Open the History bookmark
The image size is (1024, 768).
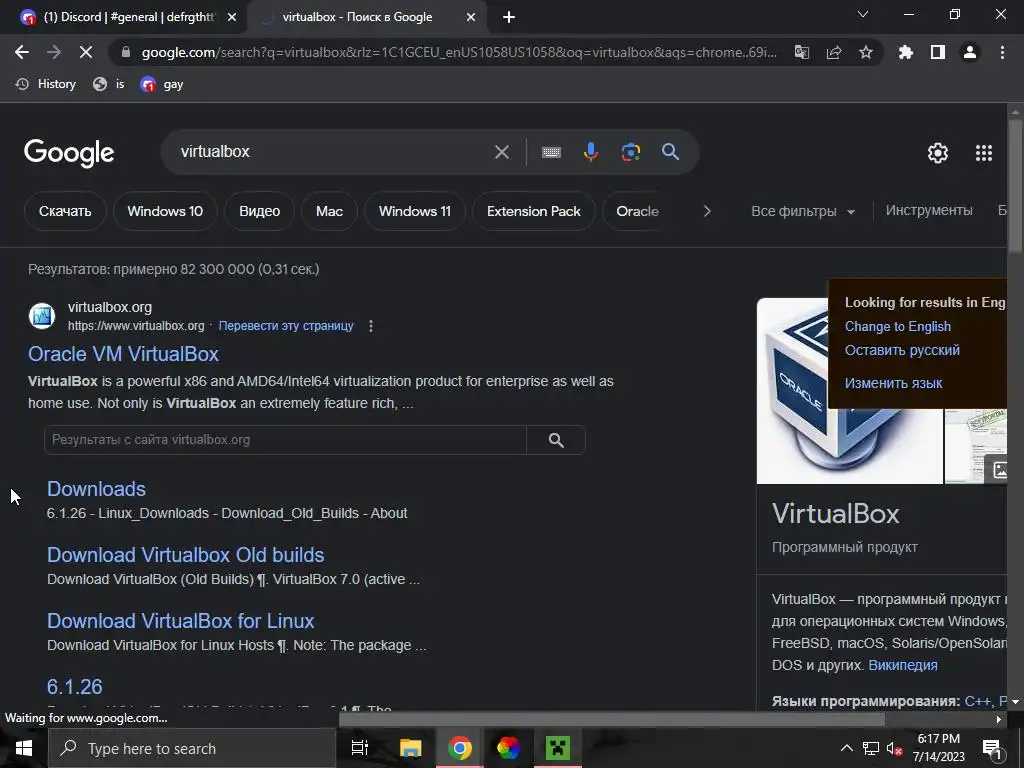46,84
